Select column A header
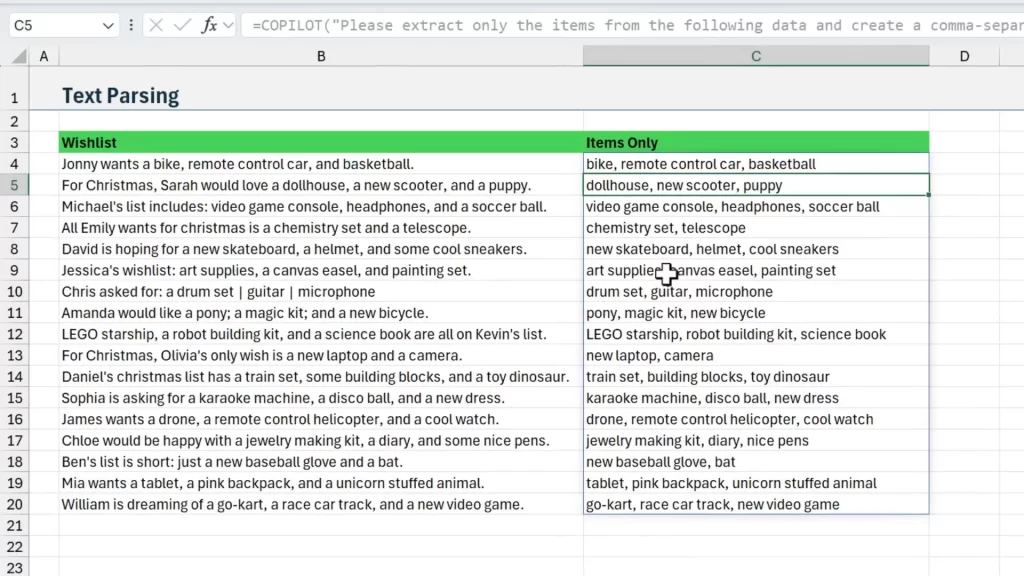1024x576 pixels. click(x=43, y=57)
